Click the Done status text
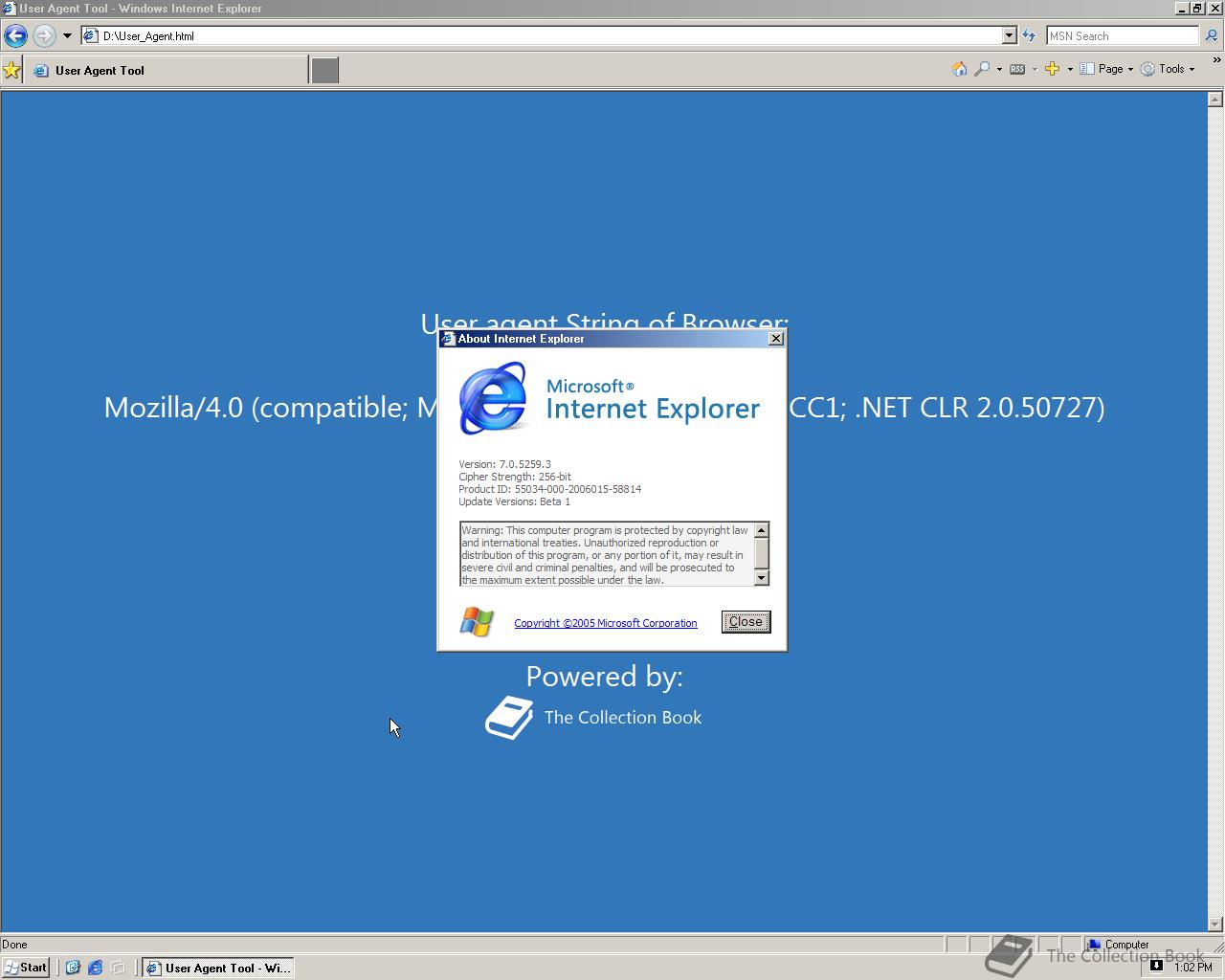This screenshot has height=980, width=1225. pyautogui.click(x=15, y=945)
